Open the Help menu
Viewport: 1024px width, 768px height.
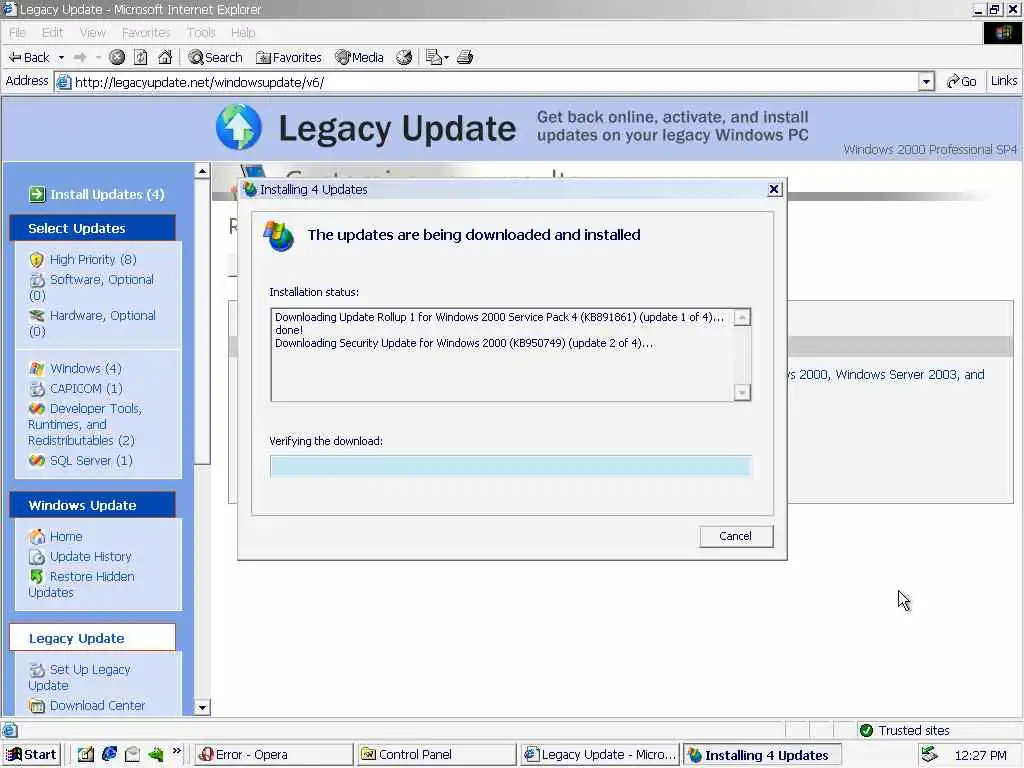(243, 33)
